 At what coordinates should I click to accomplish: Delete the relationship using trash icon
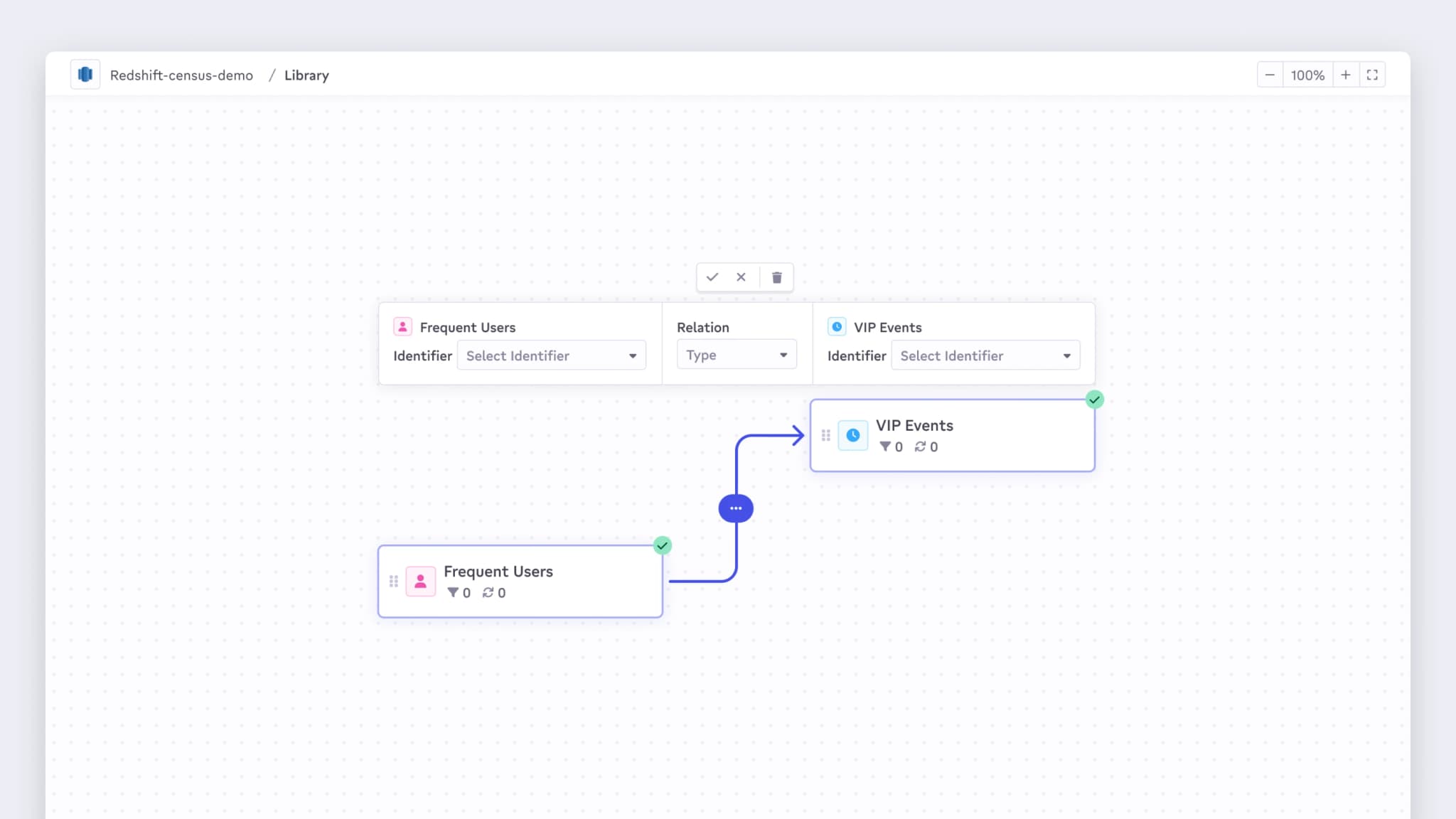pos(777,277)
